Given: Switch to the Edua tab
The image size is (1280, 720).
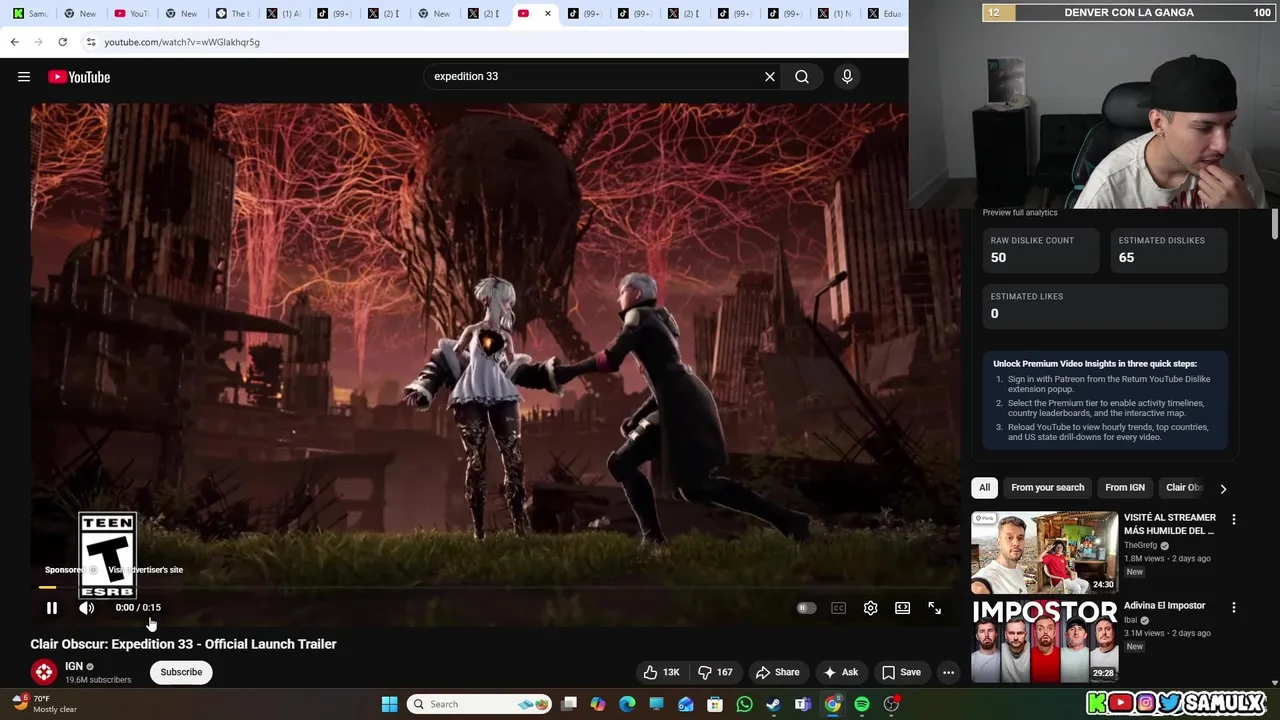Looking at the screenshot, I should 884,14.
